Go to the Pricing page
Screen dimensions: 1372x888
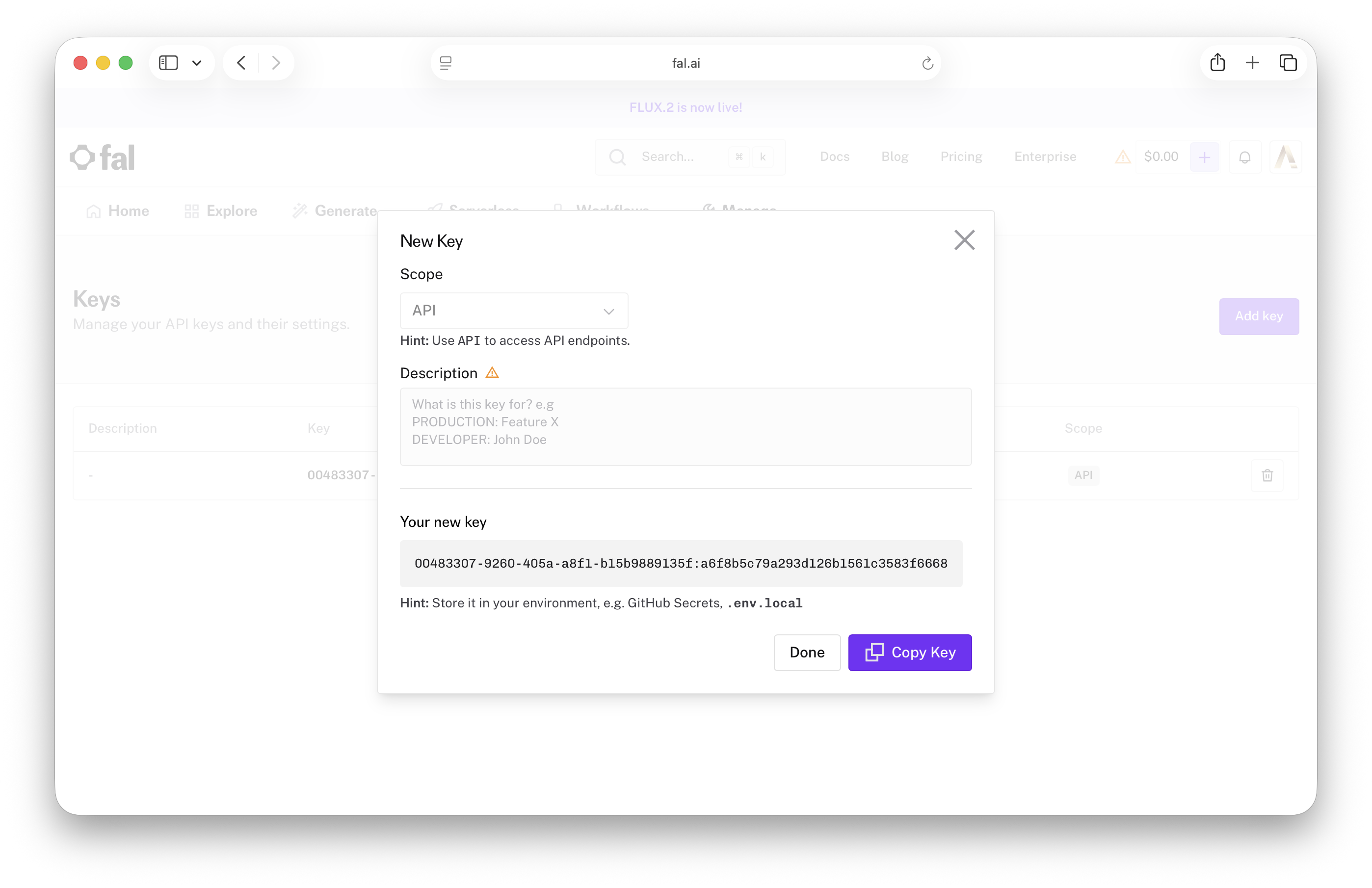pos(961,157)
